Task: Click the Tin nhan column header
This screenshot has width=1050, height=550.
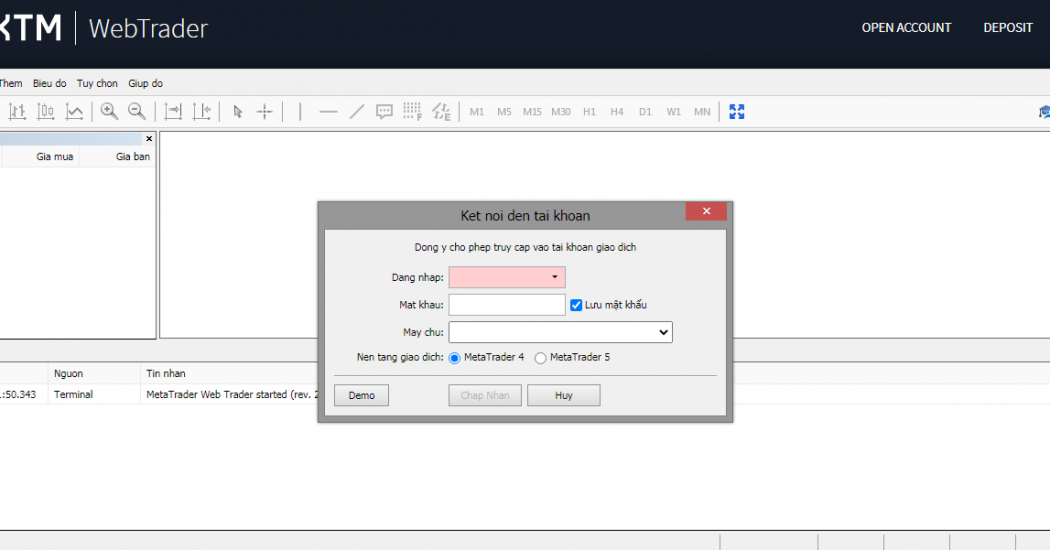Action: point(166,373)
